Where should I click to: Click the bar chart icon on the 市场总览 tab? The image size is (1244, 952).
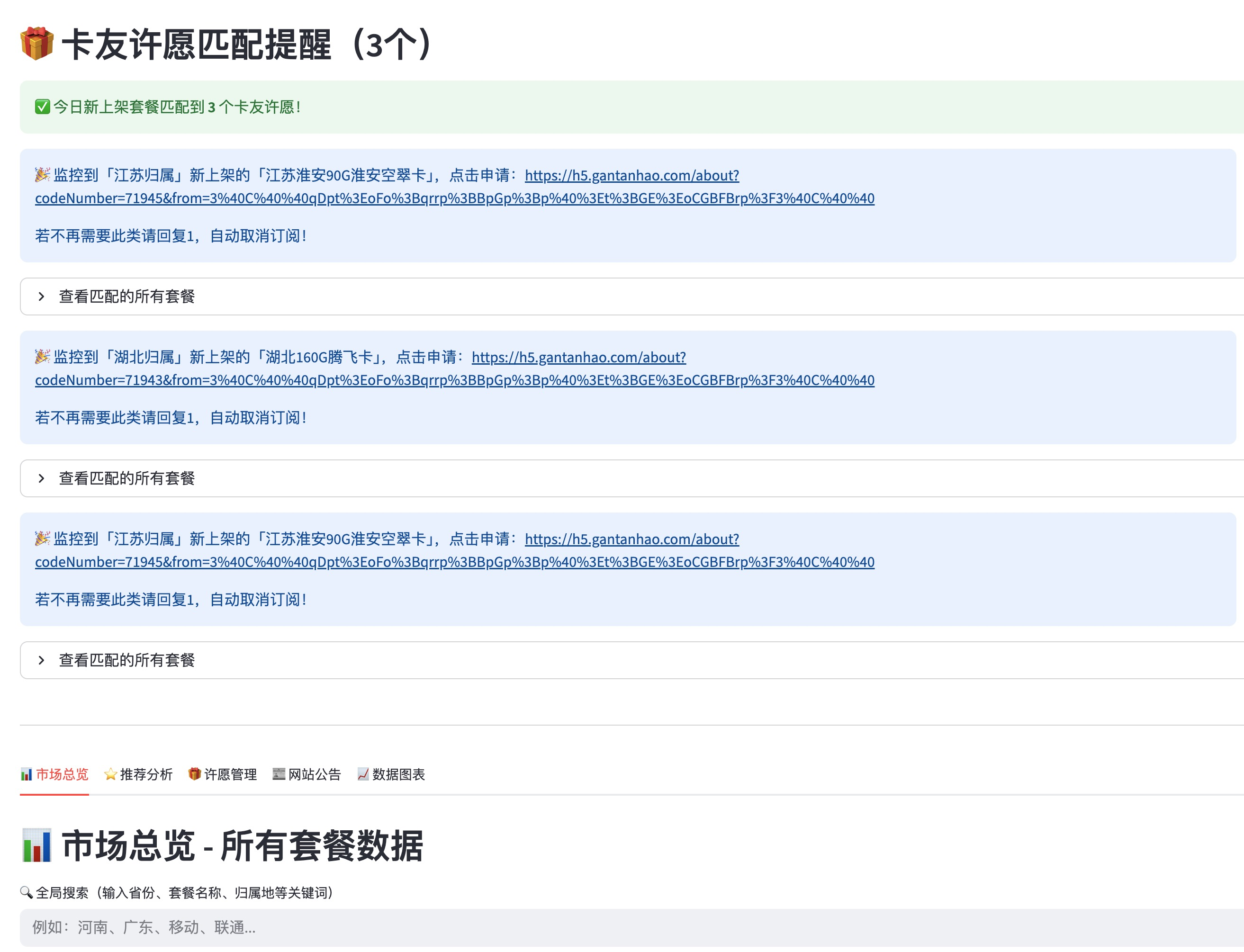click(x=27, y=774)
